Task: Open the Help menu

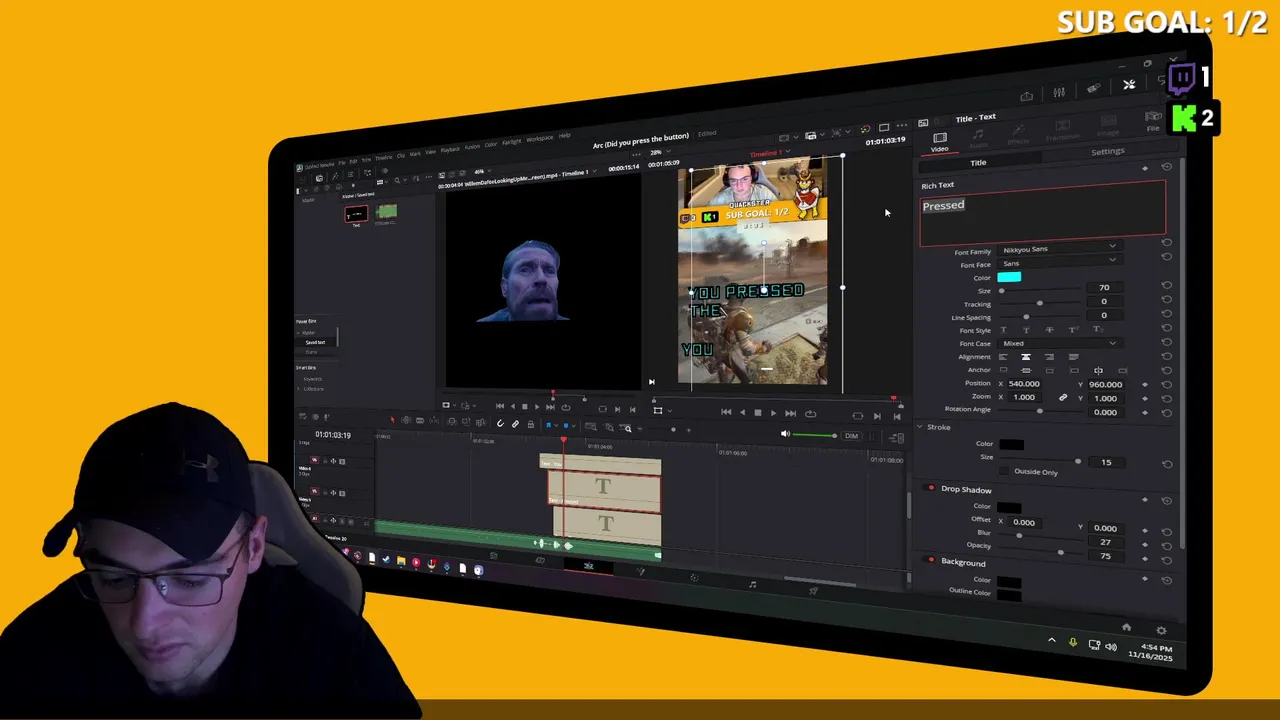Action: [565, 135]
